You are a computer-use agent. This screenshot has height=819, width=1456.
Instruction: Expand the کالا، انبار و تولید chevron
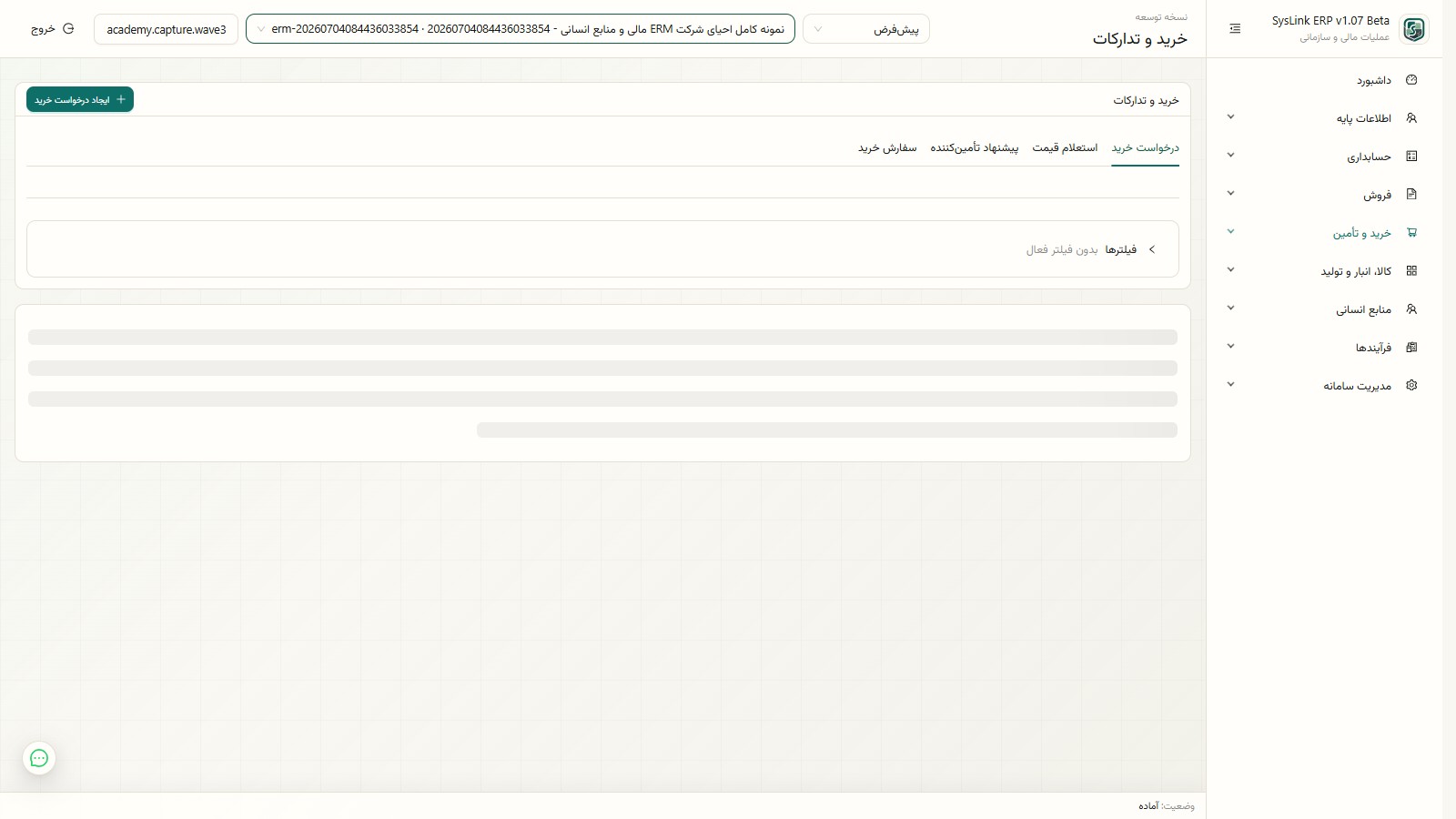1230,270
